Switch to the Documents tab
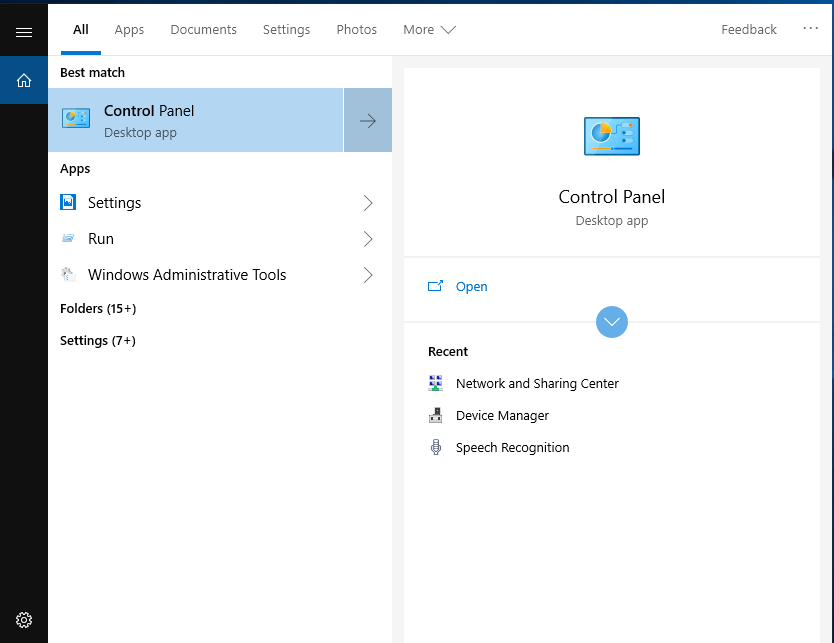The width and height of the screenshot is (834, 643). [x=203, y=30]
